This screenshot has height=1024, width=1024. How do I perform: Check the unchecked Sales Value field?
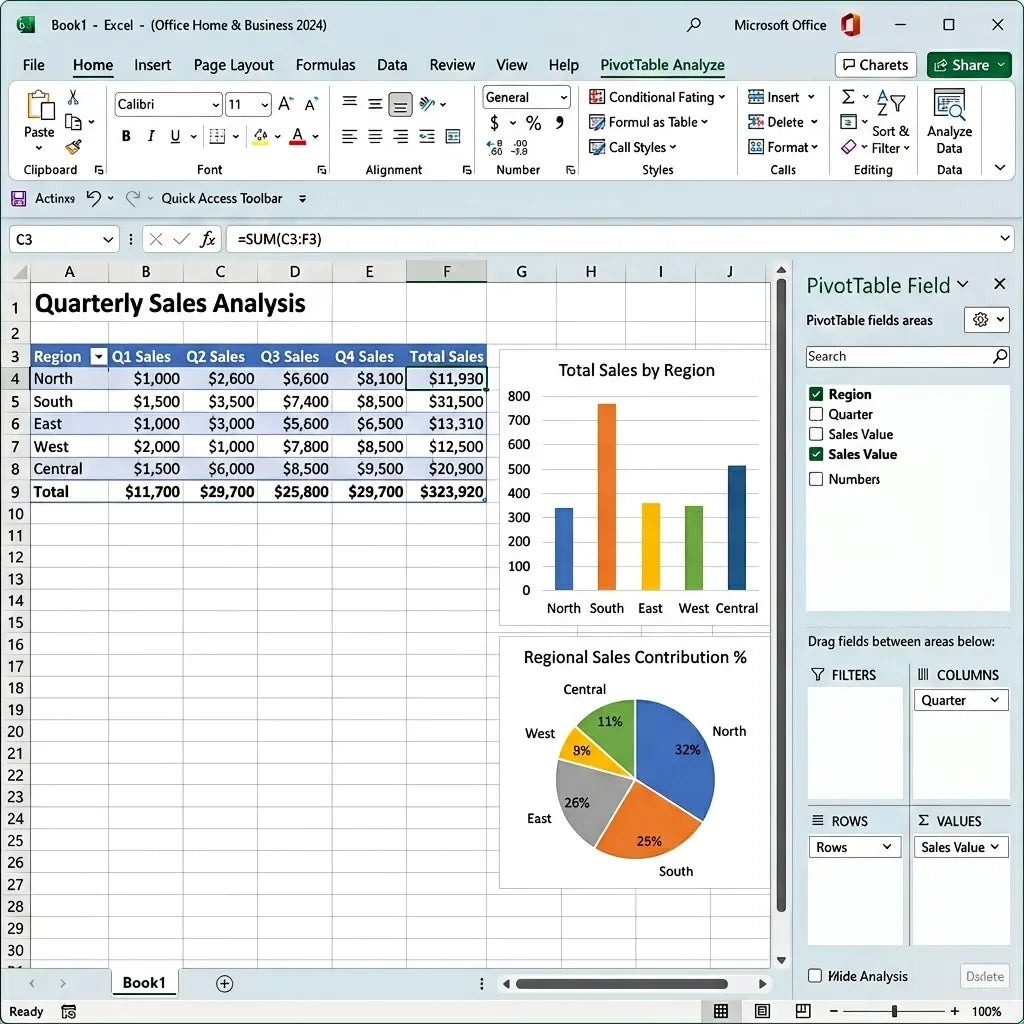(816, 434)
